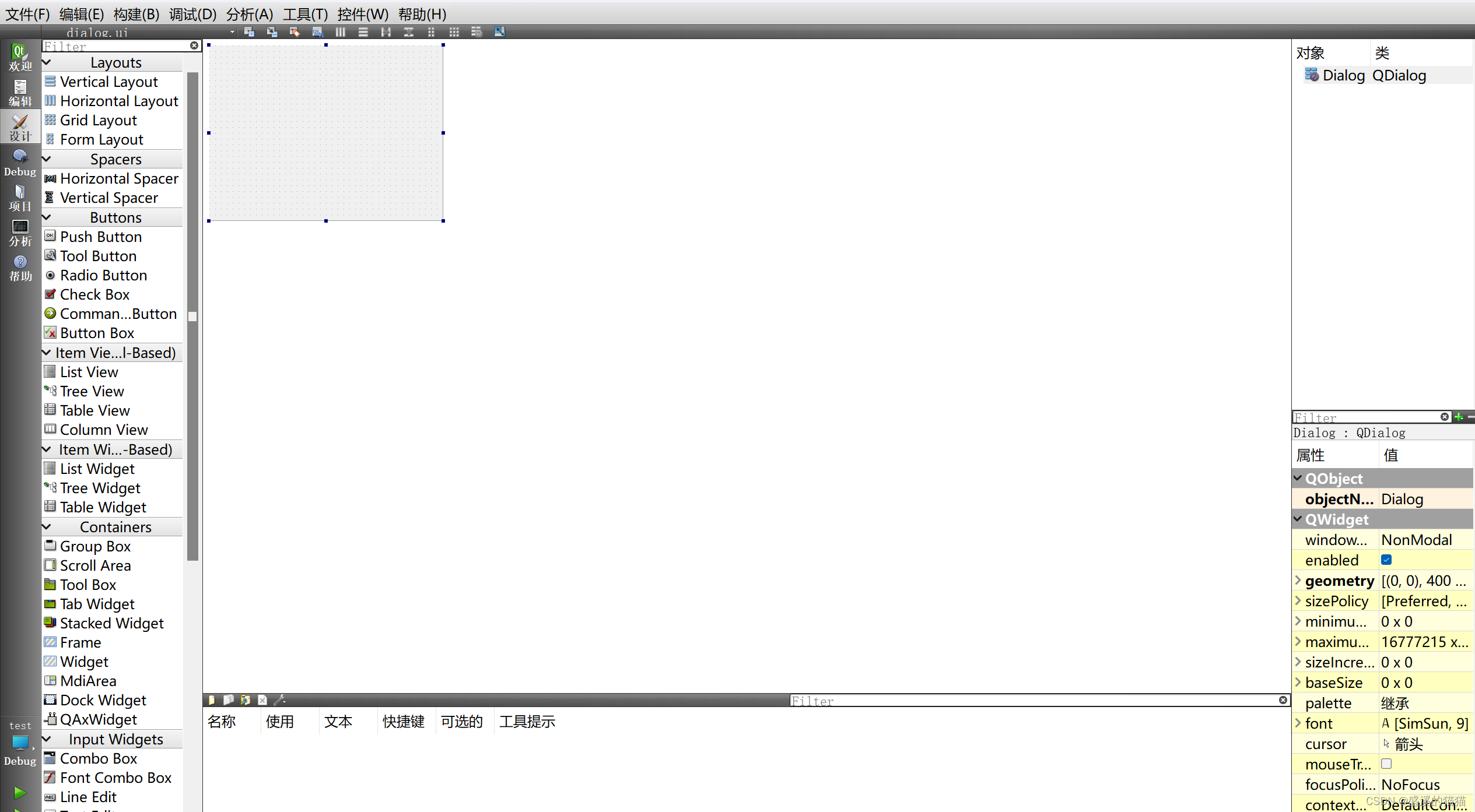This screenshot has width=1475, height=812.
Task: Toggle the mouseTracking property checkbox
Action: coord(1386,764)
